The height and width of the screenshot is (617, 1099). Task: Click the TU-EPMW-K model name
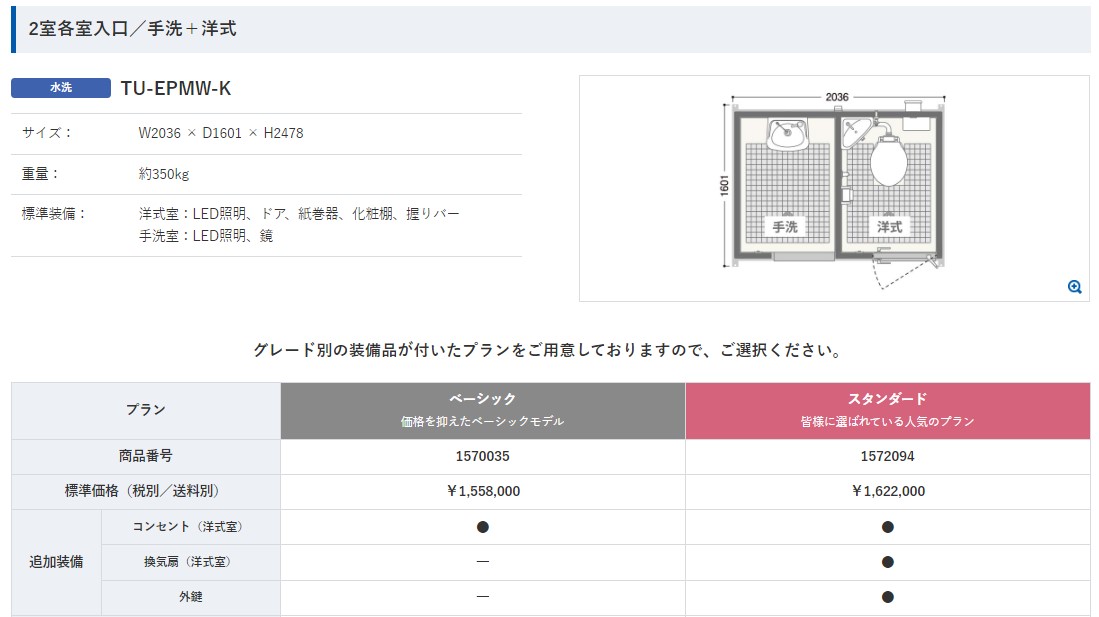click(176, 88)
